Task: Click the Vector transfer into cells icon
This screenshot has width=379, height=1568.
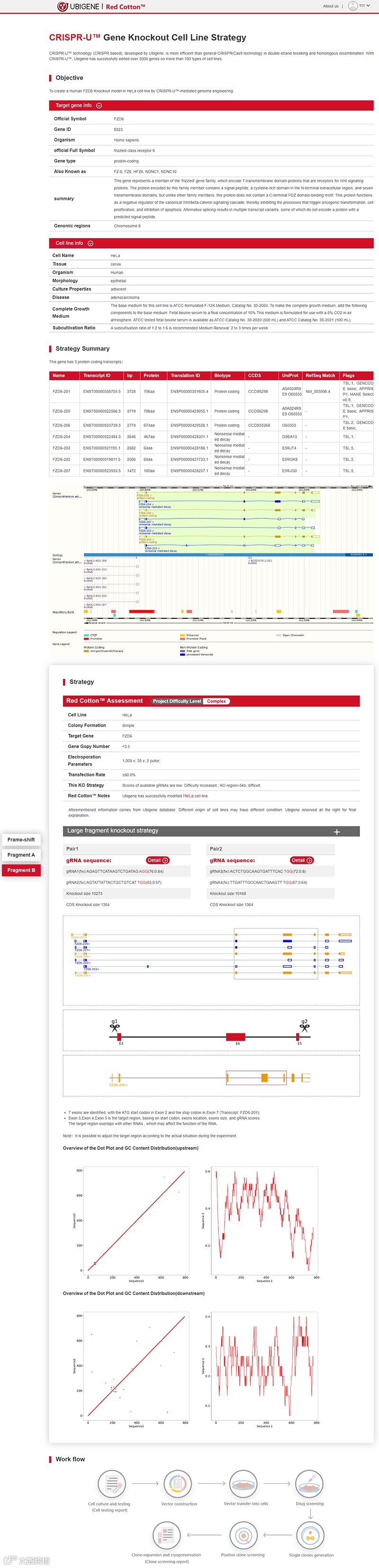Action: pos(243,1484)
